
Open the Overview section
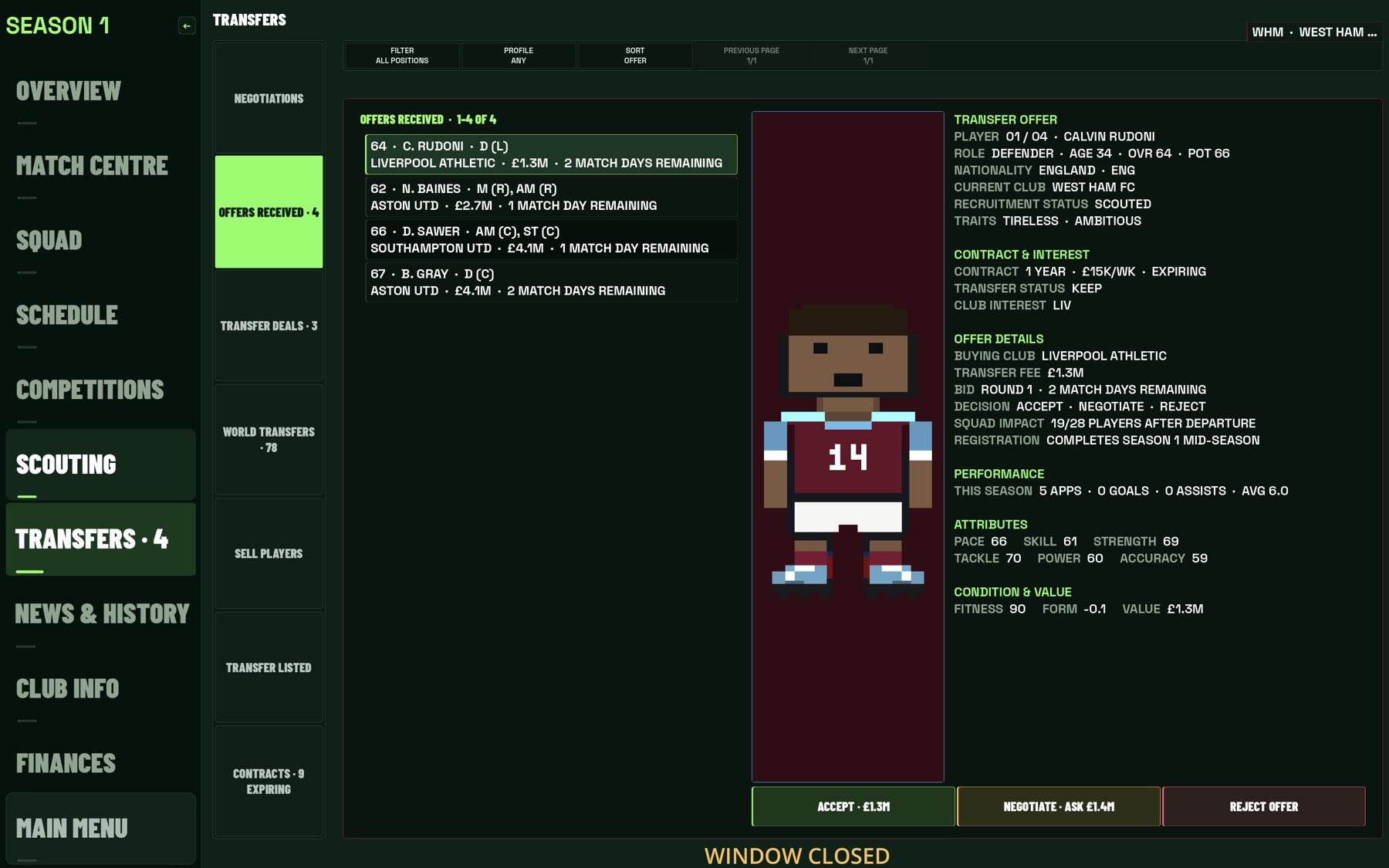pyautogui.click(x=100, y=91)
